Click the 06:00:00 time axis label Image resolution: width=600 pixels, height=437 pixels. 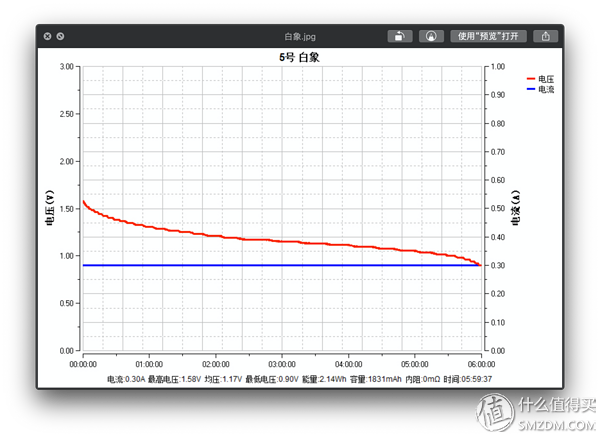tap(481, 364)
